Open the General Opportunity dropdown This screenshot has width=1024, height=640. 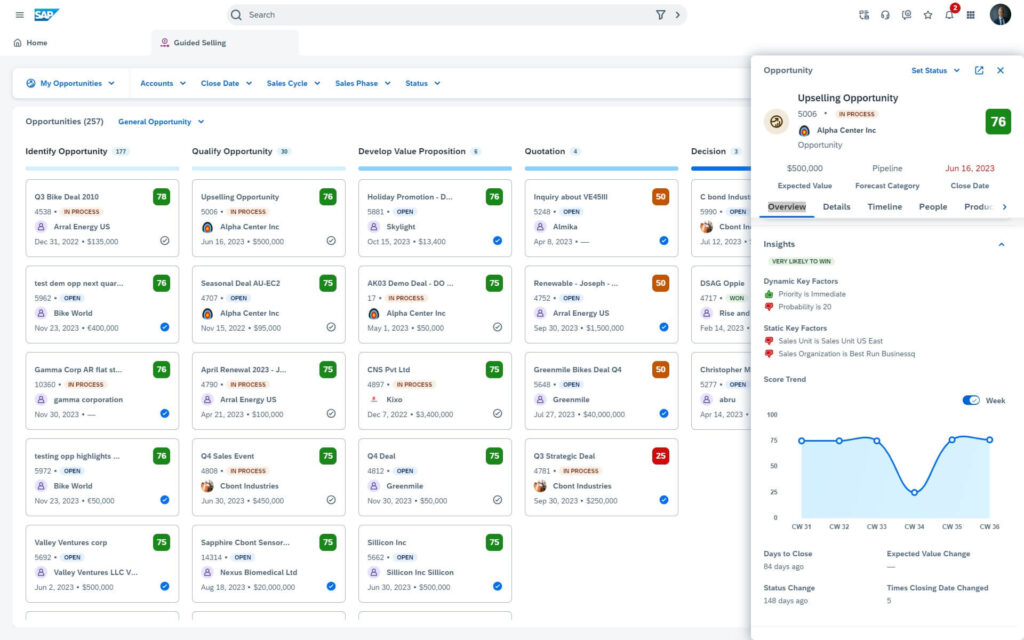pos(161,121)
